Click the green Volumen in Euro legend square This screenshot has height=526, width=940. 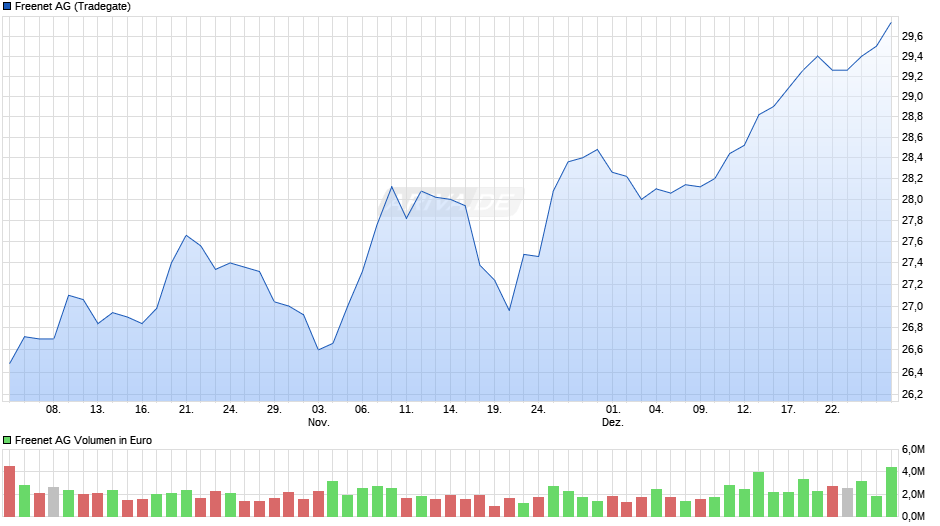tap(7, 440)
